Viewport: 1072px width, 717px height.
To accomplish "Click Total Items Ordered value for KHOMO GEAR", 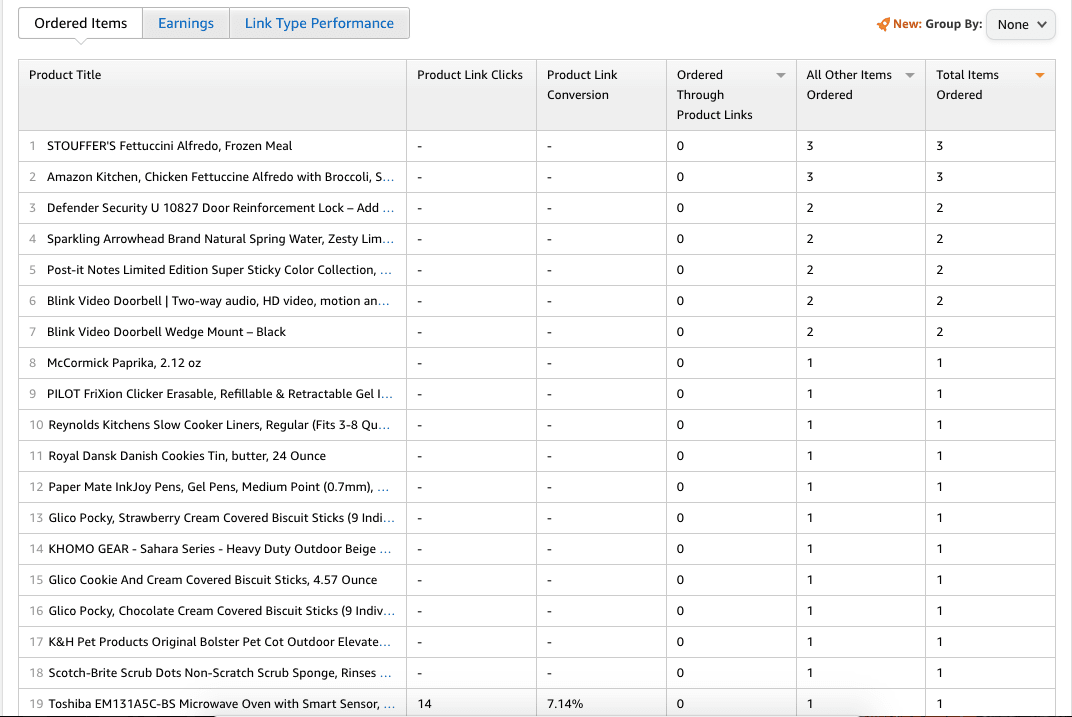I will click(939, 549).
